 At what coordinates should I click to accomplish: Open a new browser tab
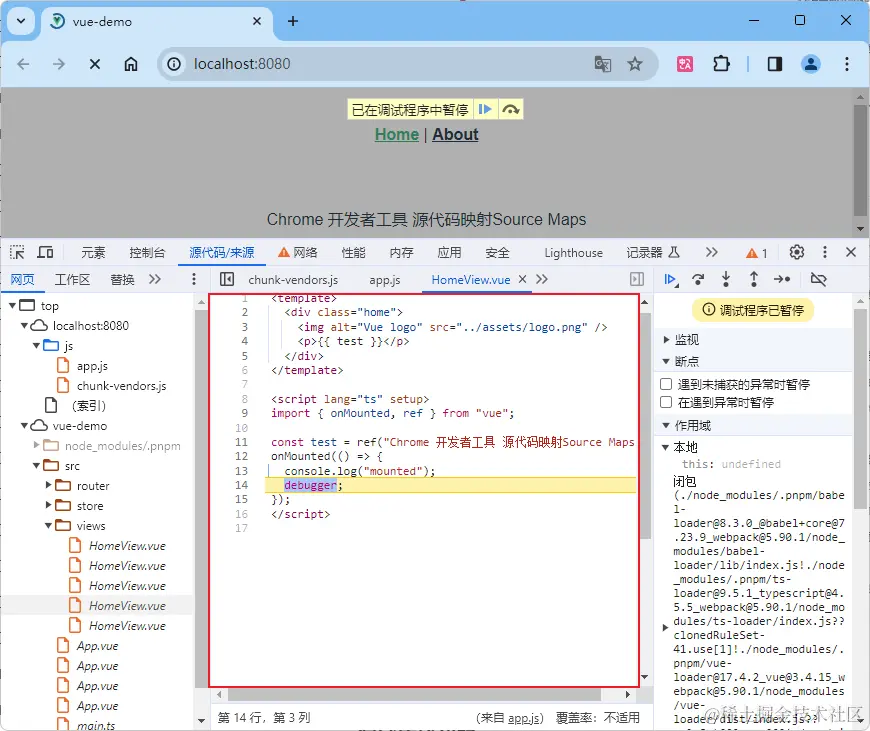pyautogui.click(x=293, y=21)
